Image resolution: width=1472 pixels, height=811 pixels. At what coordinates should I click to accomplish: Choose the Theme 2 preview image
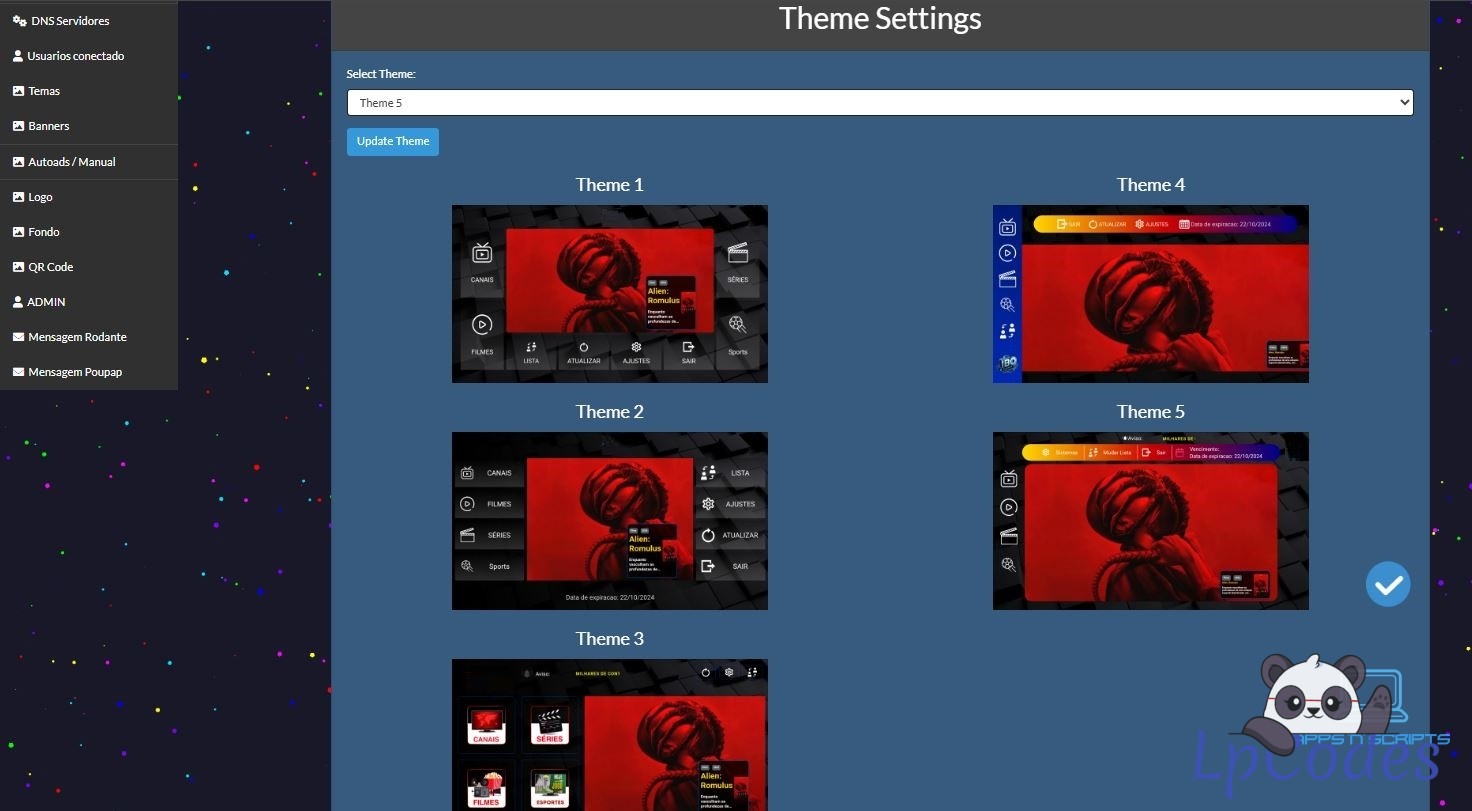[x=609, y=521]
